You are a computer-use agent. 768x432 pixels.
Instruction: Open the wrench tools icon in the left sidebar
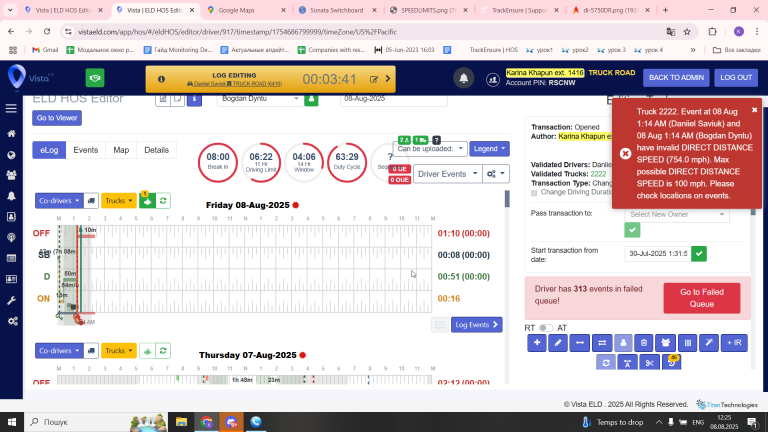click(11, 300)
